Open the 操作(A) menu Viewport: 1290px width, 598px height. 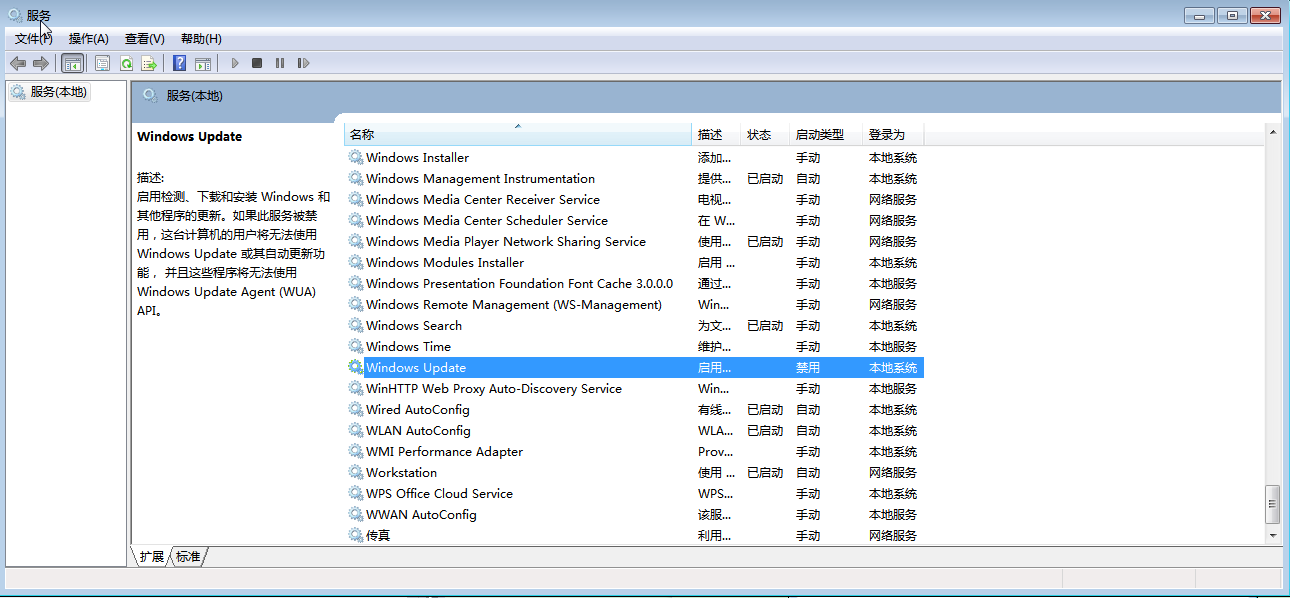click(x=88, y=38)
